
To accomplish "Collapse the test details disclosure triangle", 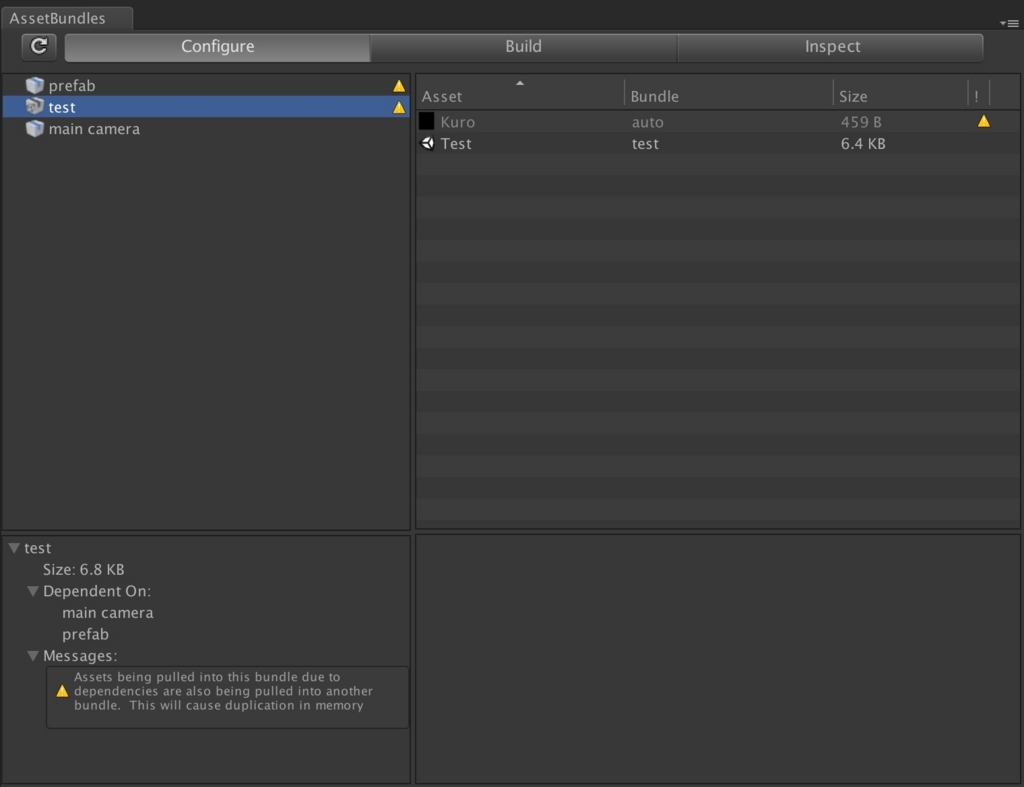I will (13, 547).
